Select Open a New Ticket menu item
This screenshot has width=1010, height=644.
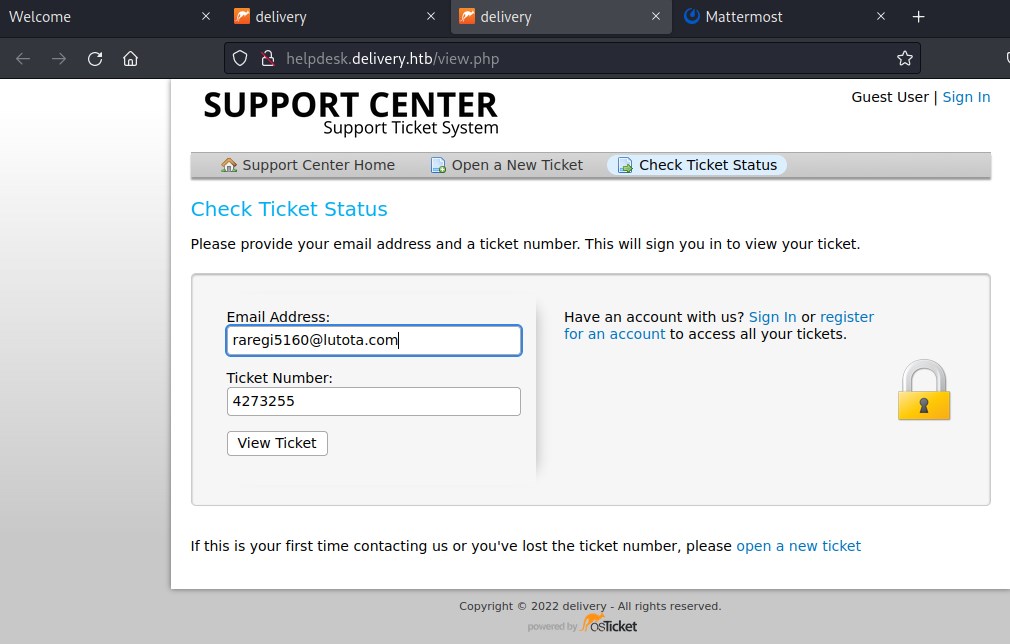[x=507, y=165]
